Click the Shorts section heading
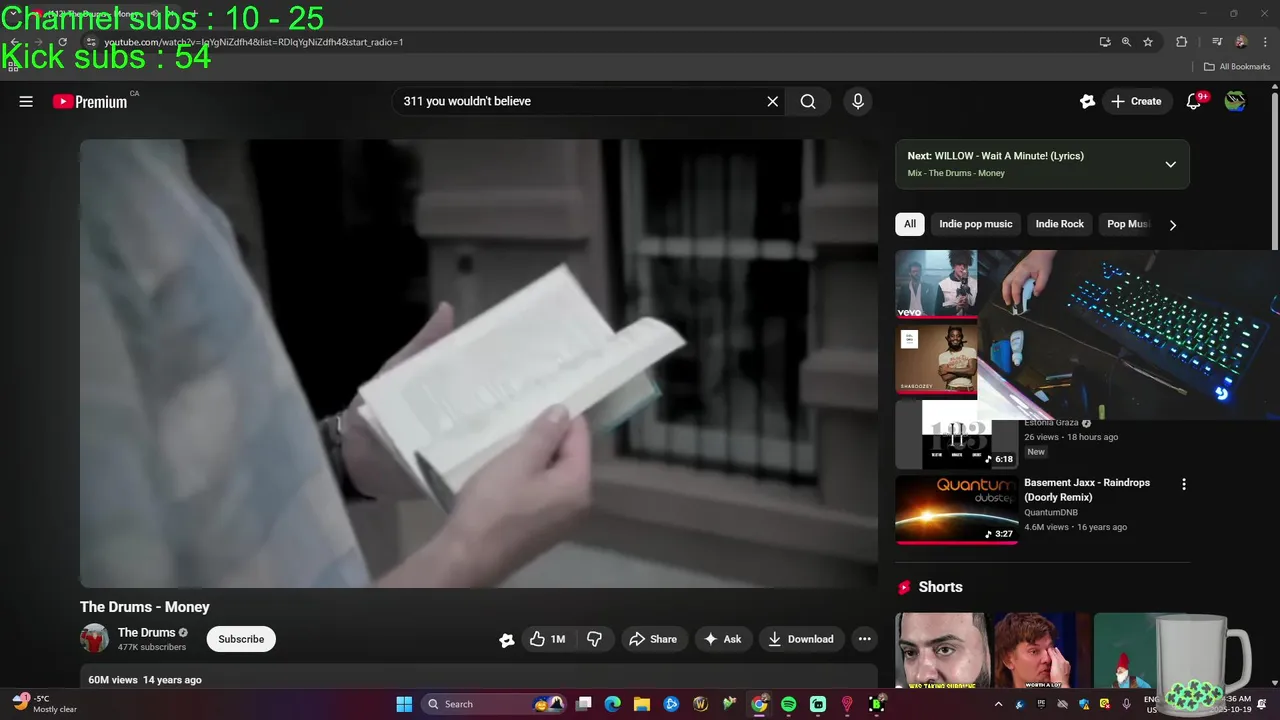Screen dimensions: 1280x720 click(940, 587)
